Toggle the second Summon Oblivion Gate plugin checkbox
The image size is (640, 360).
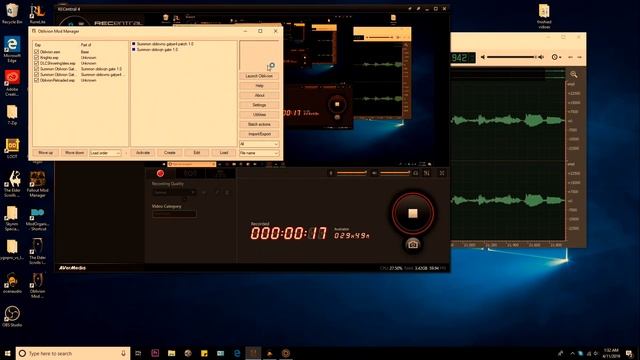pos(36,75)
